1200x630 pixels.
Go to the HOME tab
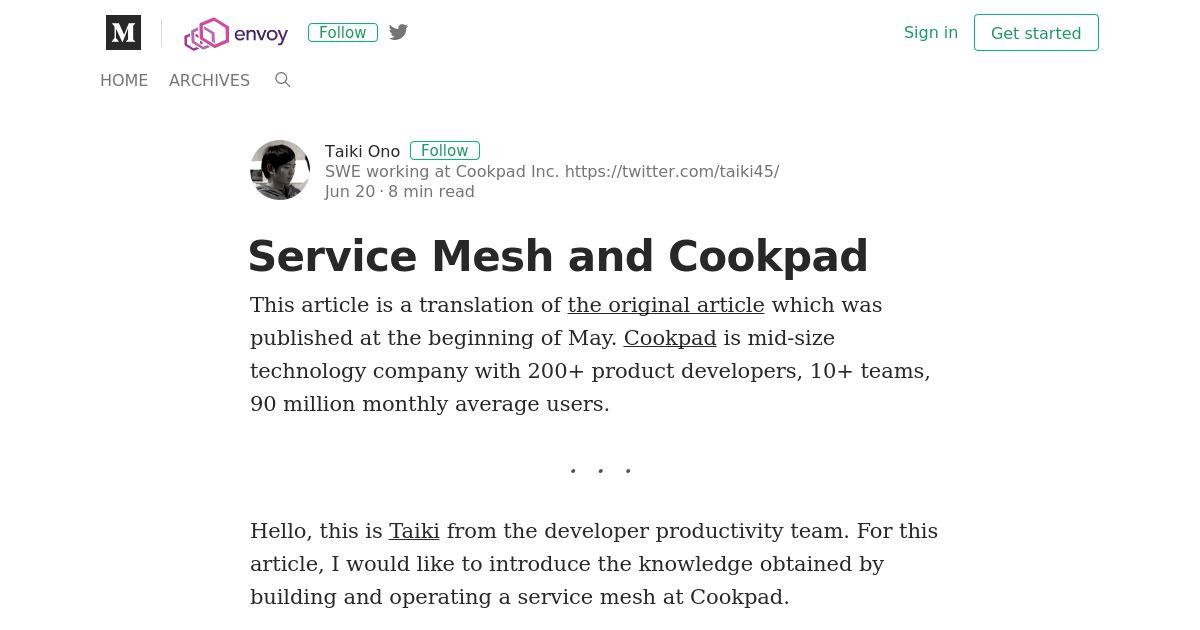(x=124, y=80)
